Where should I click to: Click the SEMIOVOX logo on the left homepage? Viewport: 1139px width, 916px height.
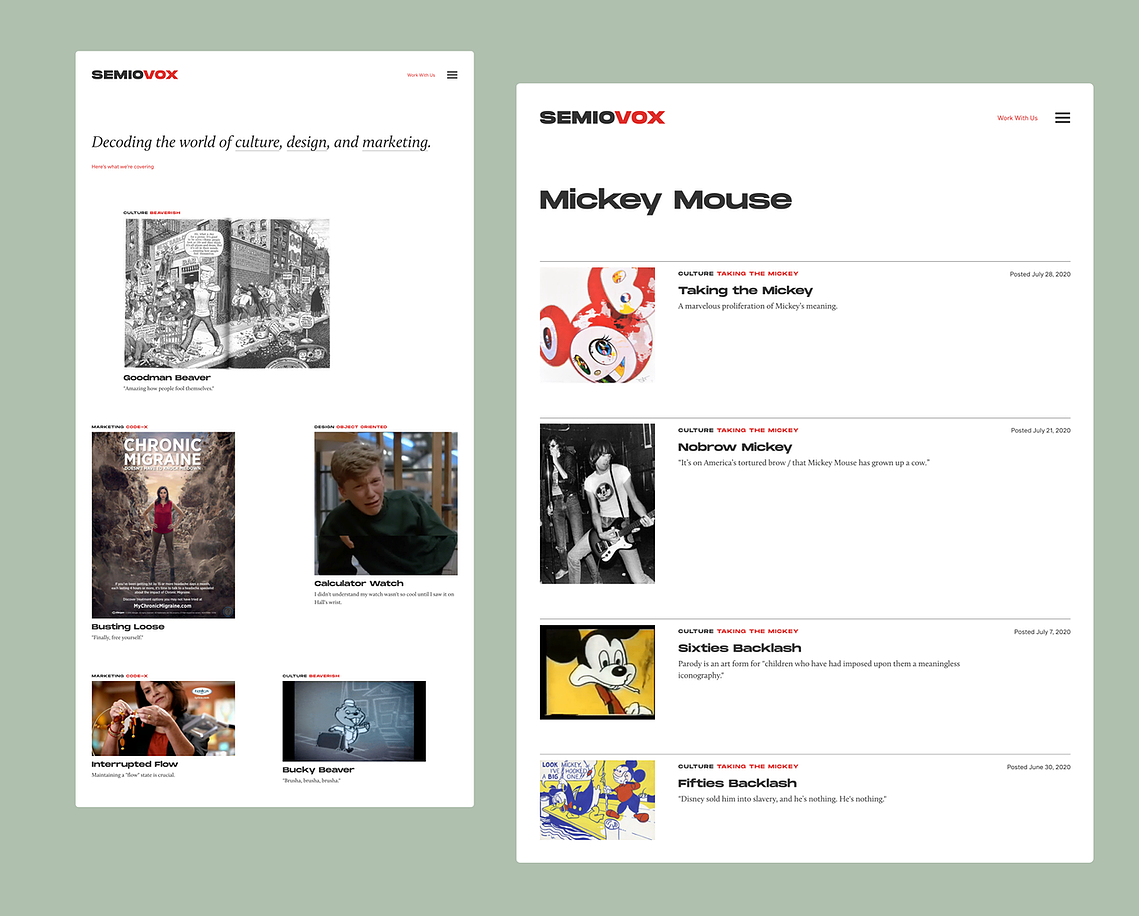[134, 75]
